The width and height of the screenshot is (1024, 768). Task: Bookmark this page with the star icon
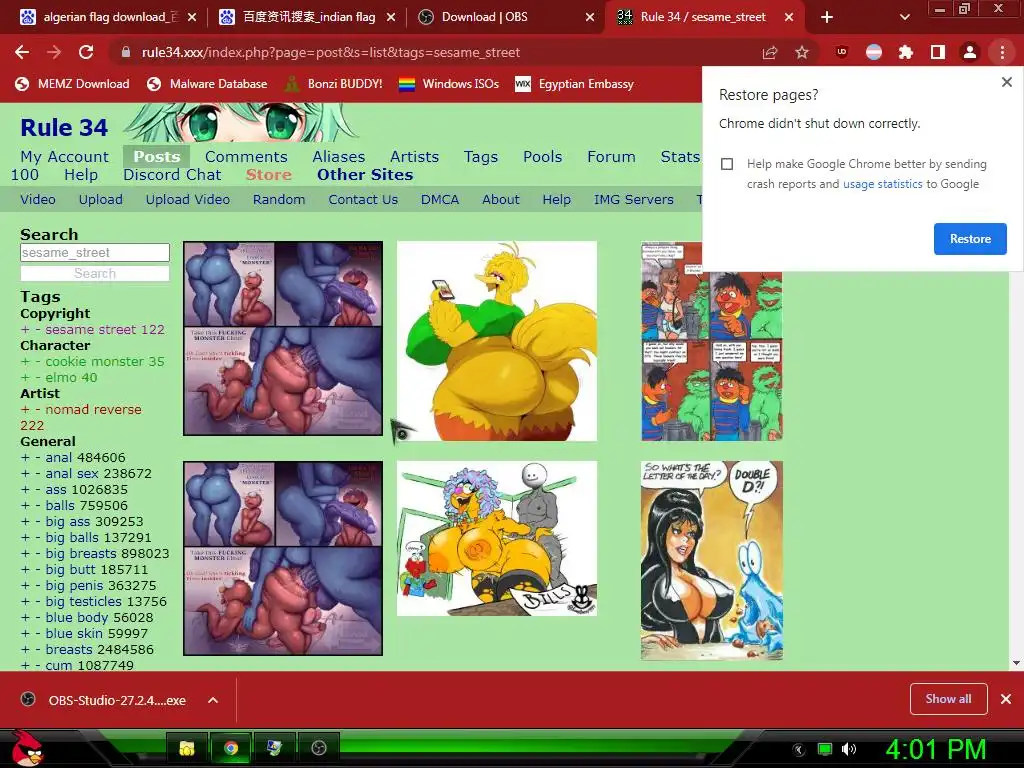(802, 52)
